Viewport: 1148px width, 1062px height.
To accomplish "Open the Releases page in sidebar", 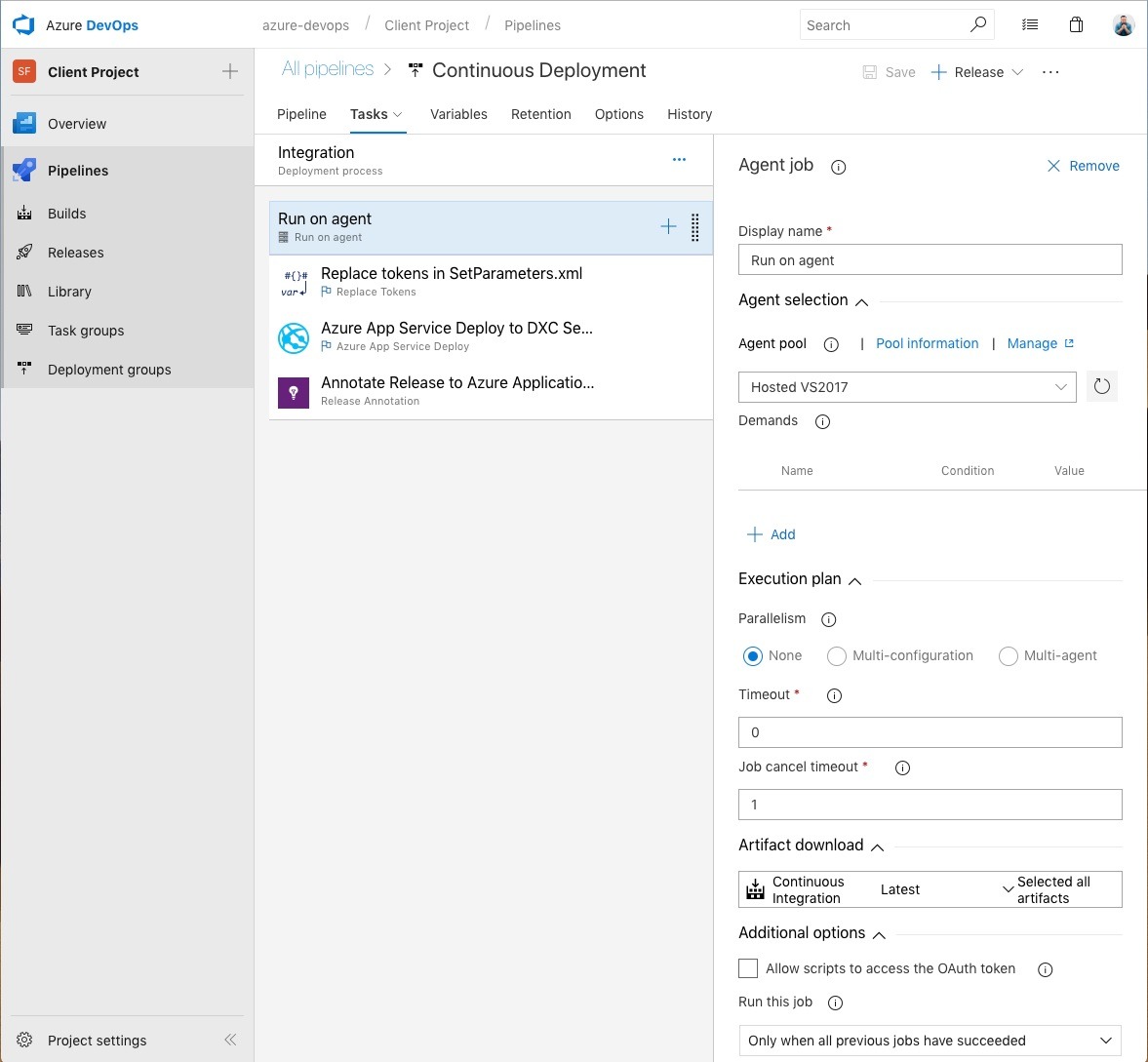I will [76, 253].
